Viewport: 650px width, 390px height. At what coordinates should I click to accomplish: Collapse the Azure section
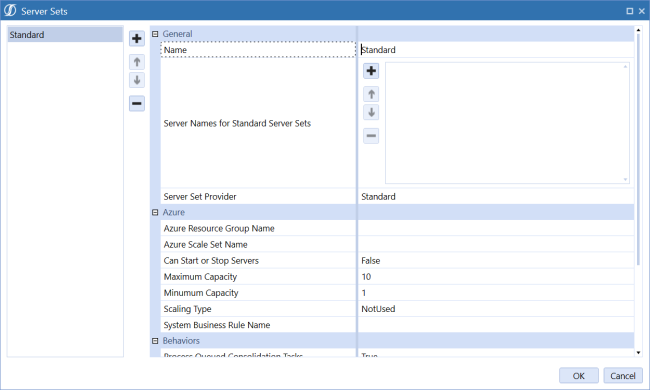(155, 212)
